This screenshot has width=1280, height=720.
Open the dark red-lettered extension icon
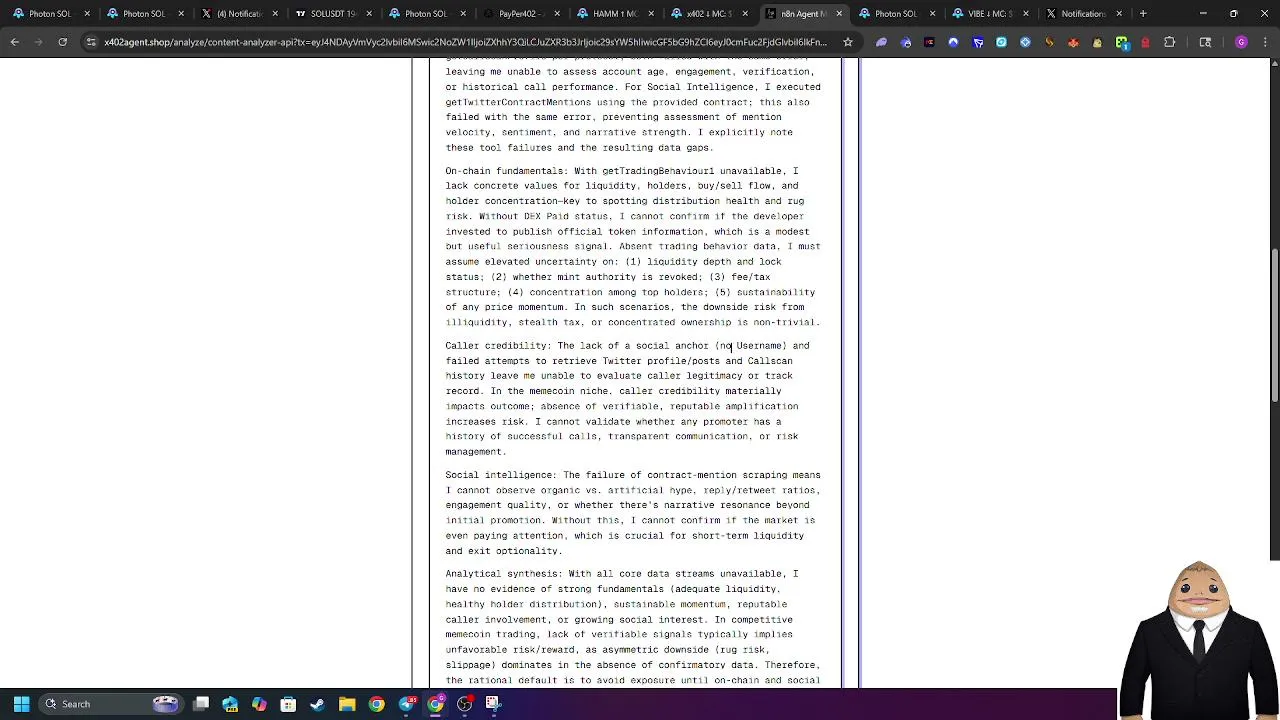coord(929,42)
